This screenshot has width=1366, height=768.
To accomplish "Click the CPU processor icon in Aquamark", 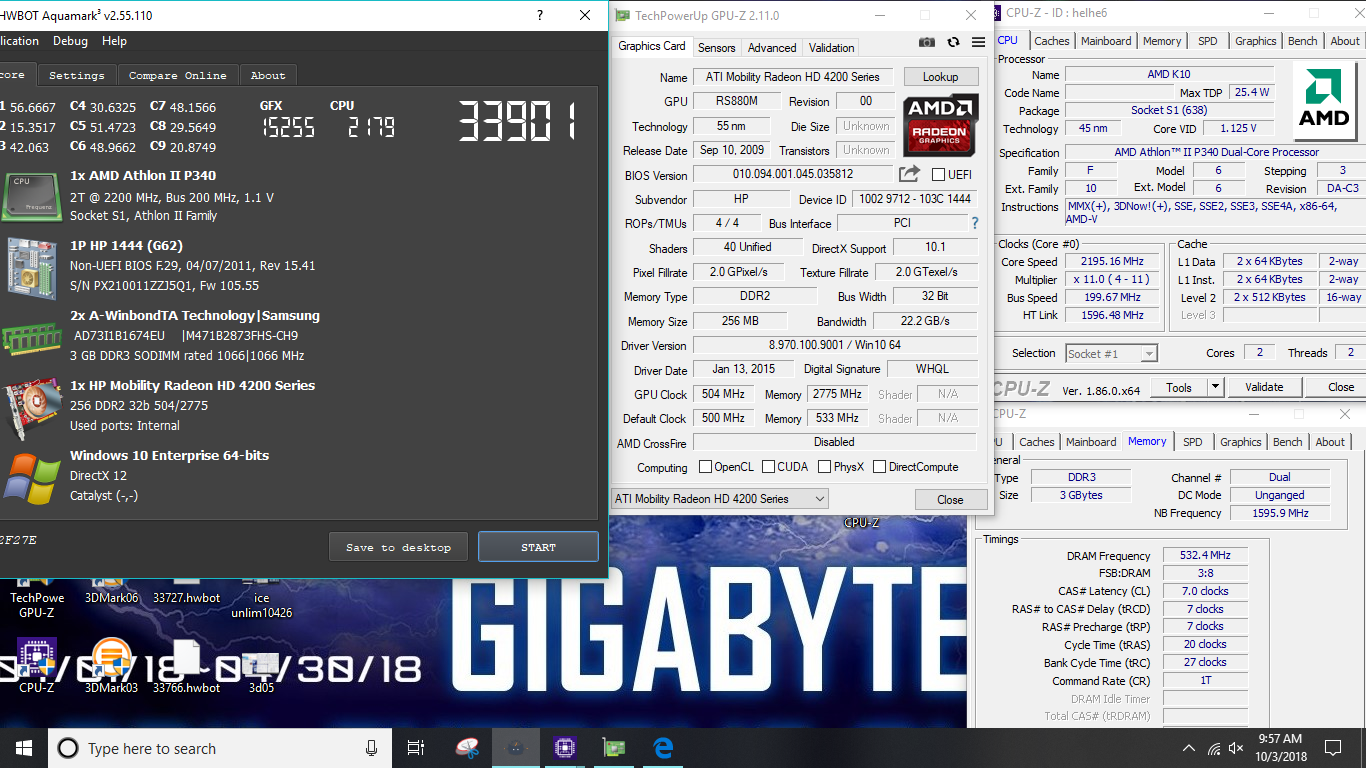I will point(30,196).
